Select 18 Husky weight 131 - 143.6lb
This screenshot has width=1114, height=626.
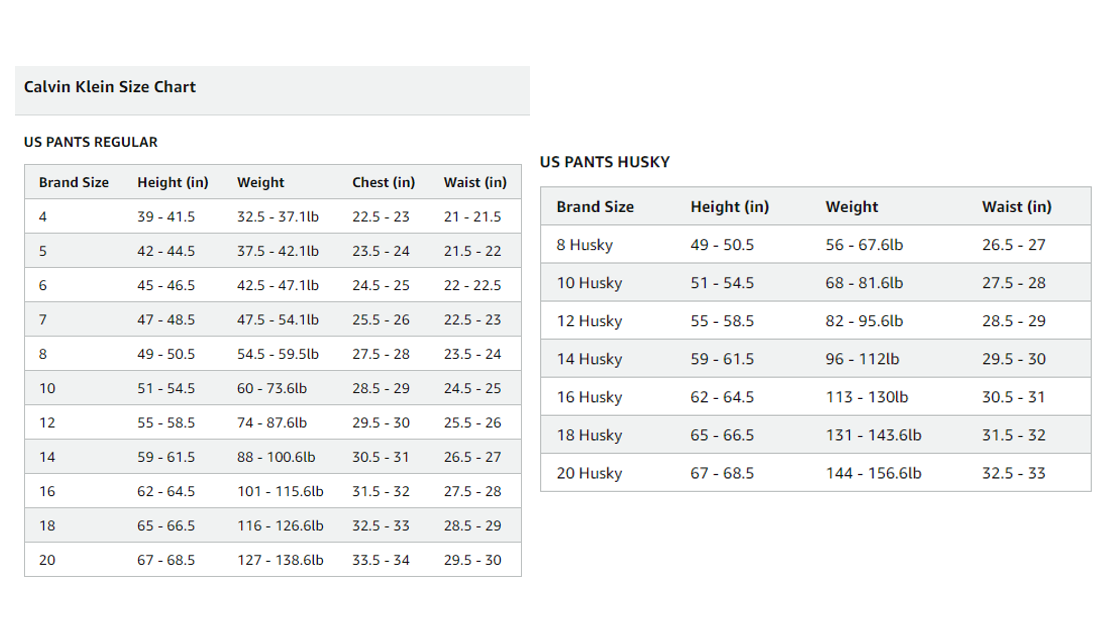(873, 435)
